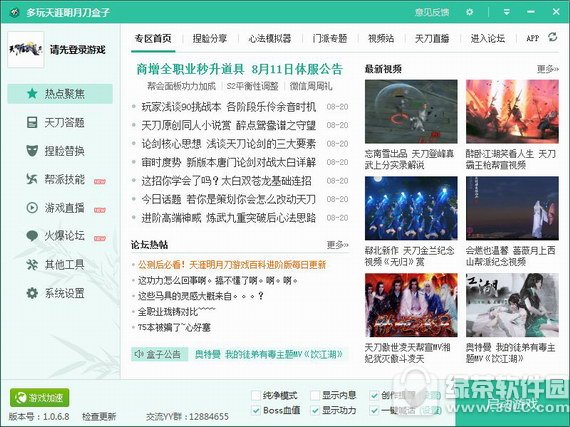Click the app logo in title bar
The image size is (570, 427).
pos(14,12)
